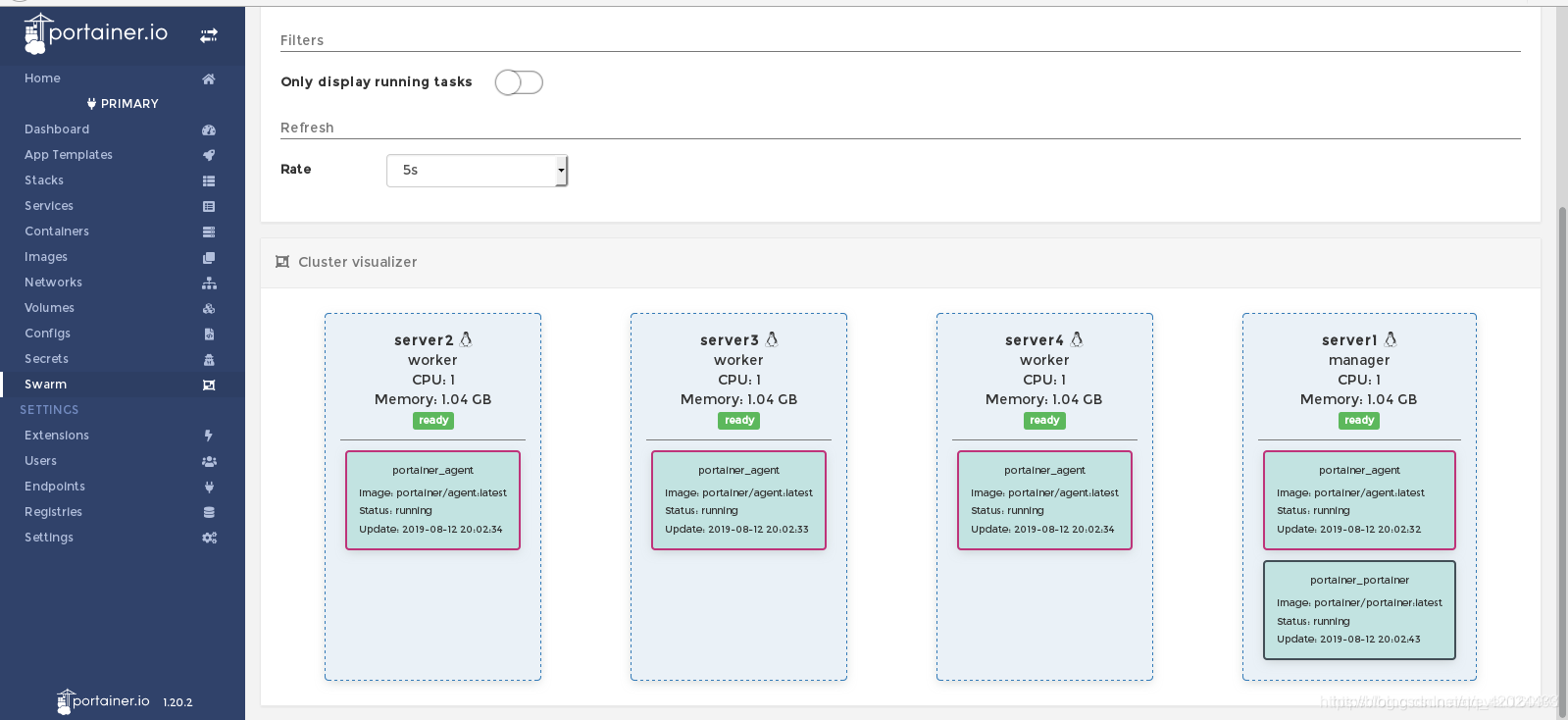Click portainer_agent task card on server4
The width and height of the screenshot is (1568, 720).
click(1044, 500)
